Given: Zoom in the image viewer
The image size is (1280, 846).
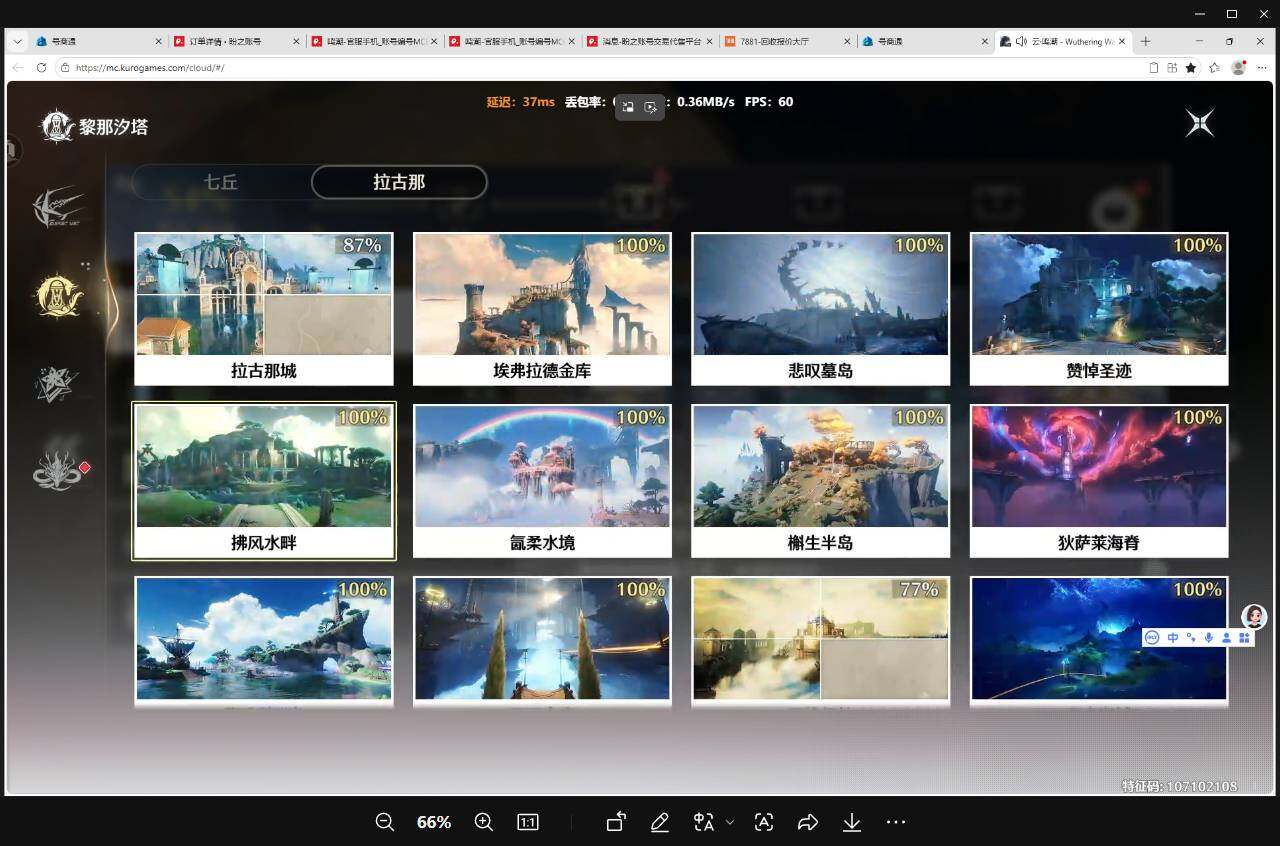Looking at the screenshot, I should click(x=483, y=822).
